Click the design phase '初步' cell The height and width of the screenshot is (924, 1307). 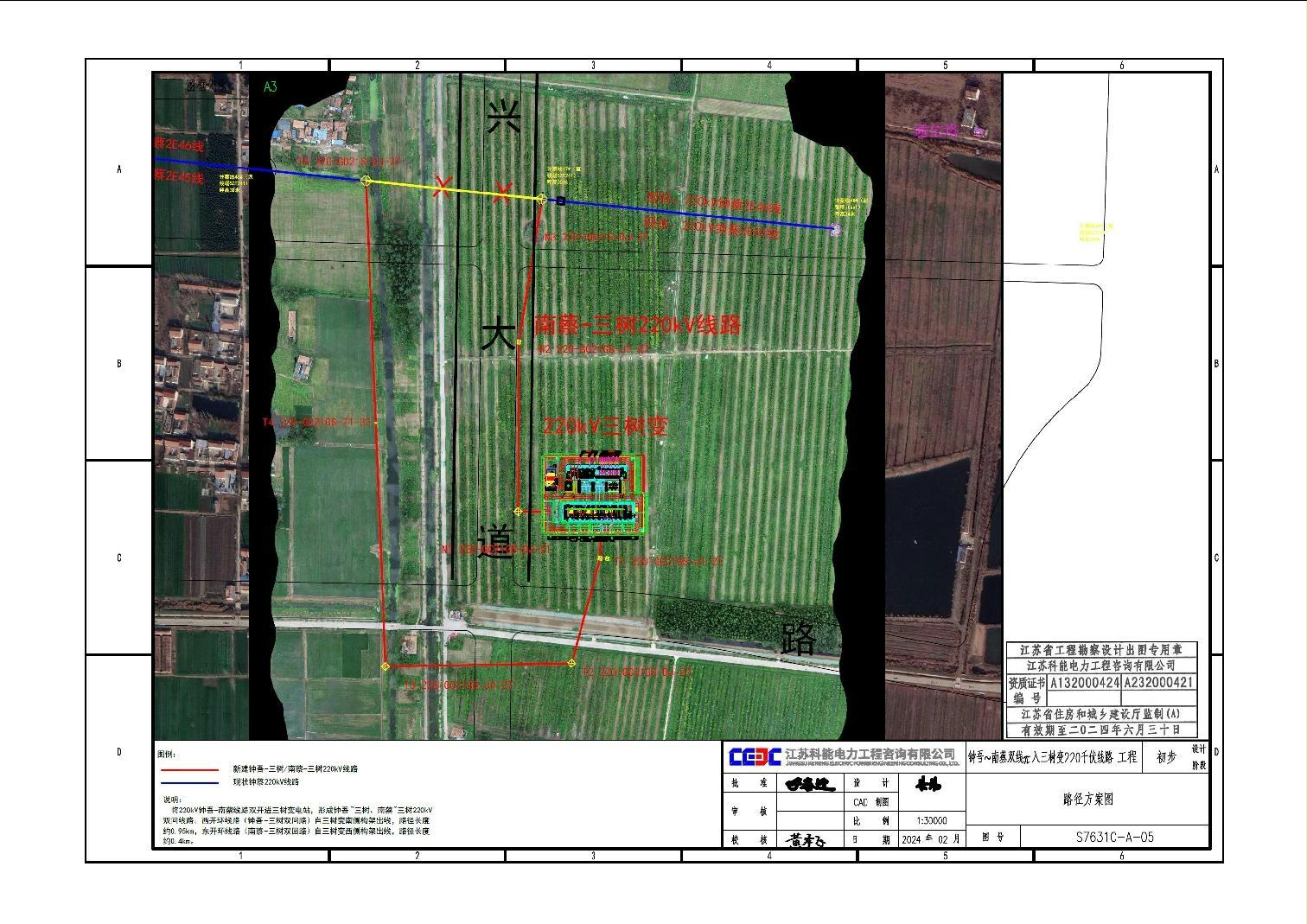(1166, 757)
